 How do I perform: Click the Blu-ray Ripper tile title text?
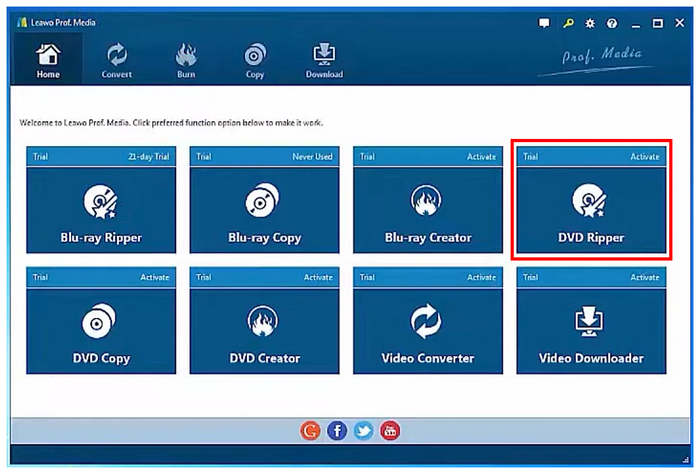point(101,238)
